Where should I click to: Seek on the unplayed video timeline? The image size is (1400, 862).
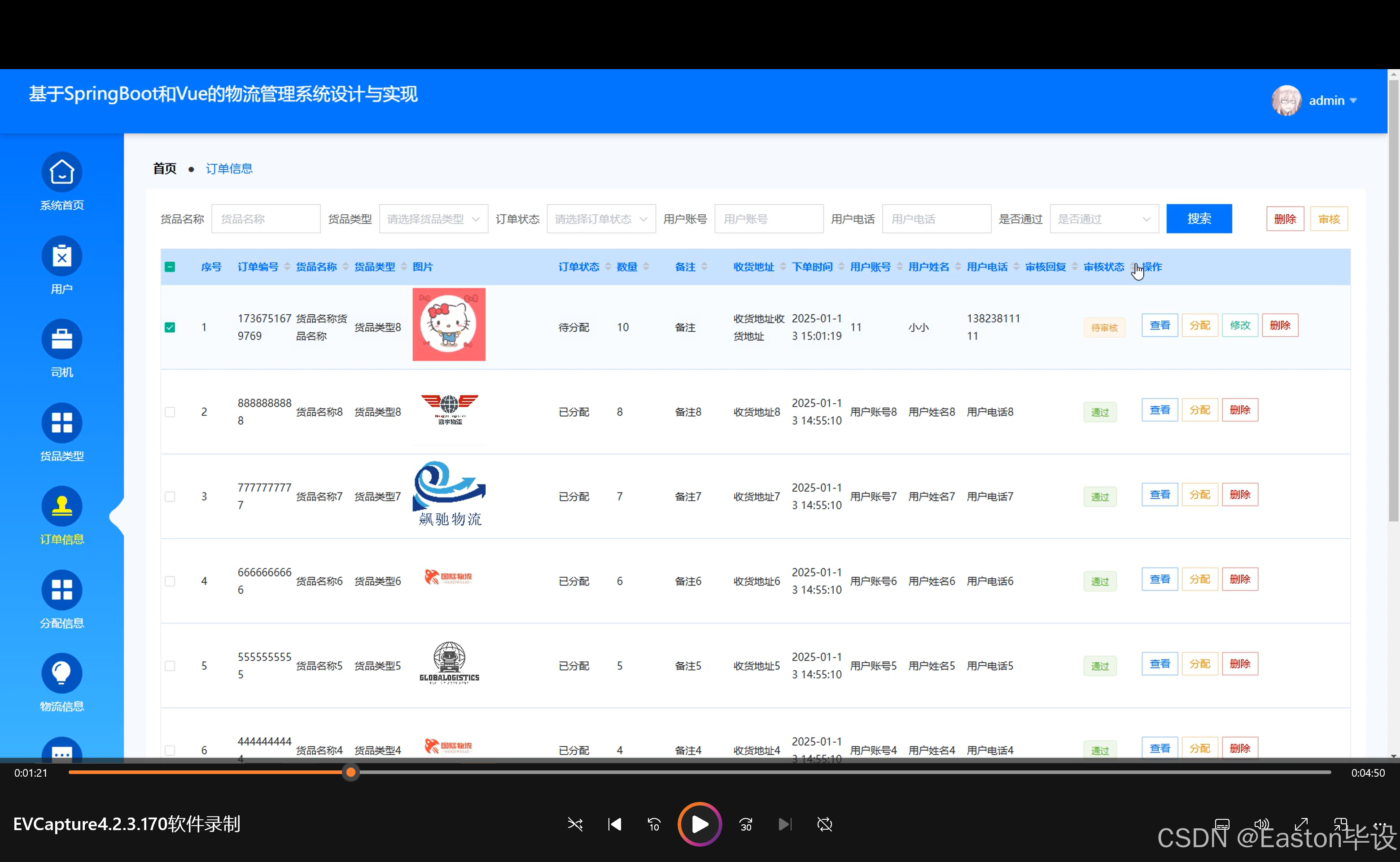click(845, 773)
